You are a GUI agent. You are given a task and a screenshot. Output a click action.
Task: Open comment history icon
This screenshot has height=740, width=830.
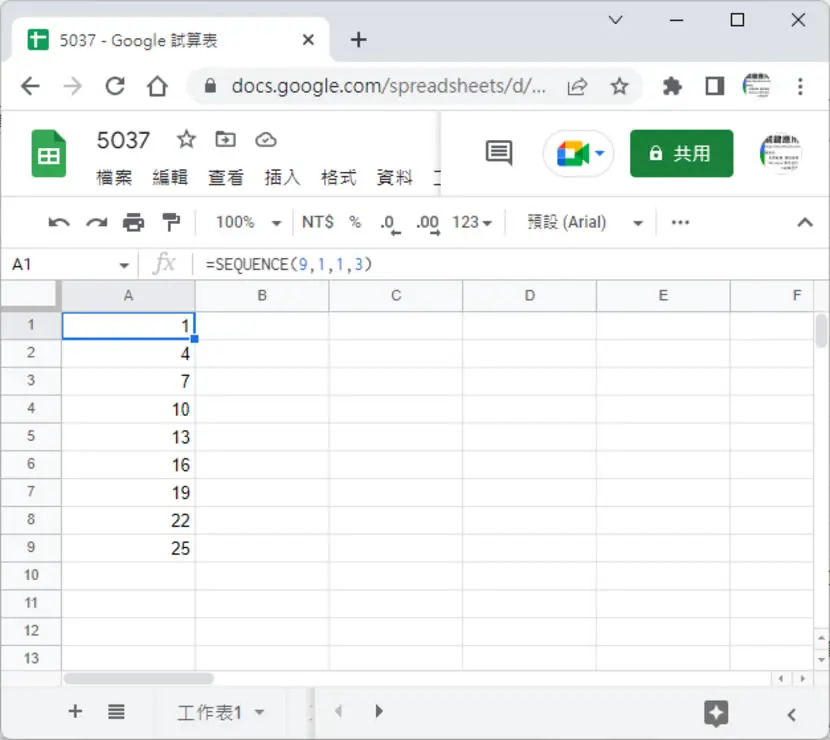pos(499,153)
